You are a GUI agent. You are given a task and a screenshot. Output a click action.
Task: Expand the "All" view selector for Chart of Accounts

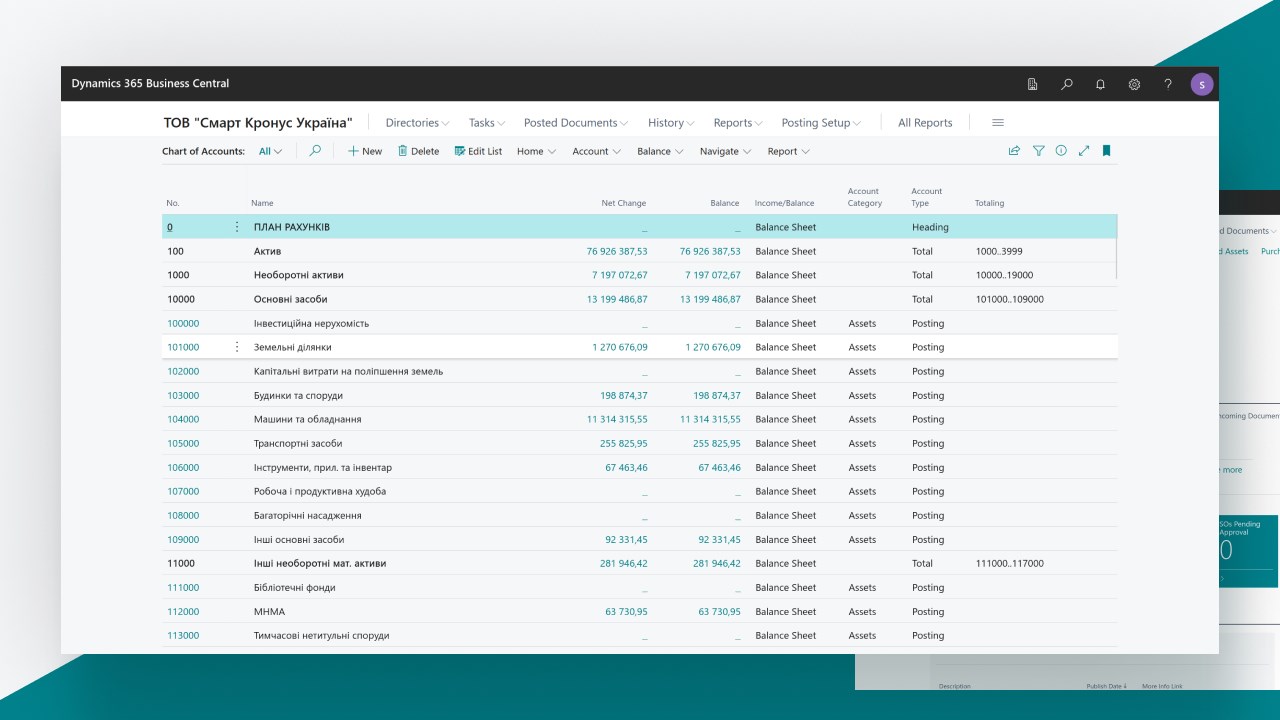coord(270,152)
